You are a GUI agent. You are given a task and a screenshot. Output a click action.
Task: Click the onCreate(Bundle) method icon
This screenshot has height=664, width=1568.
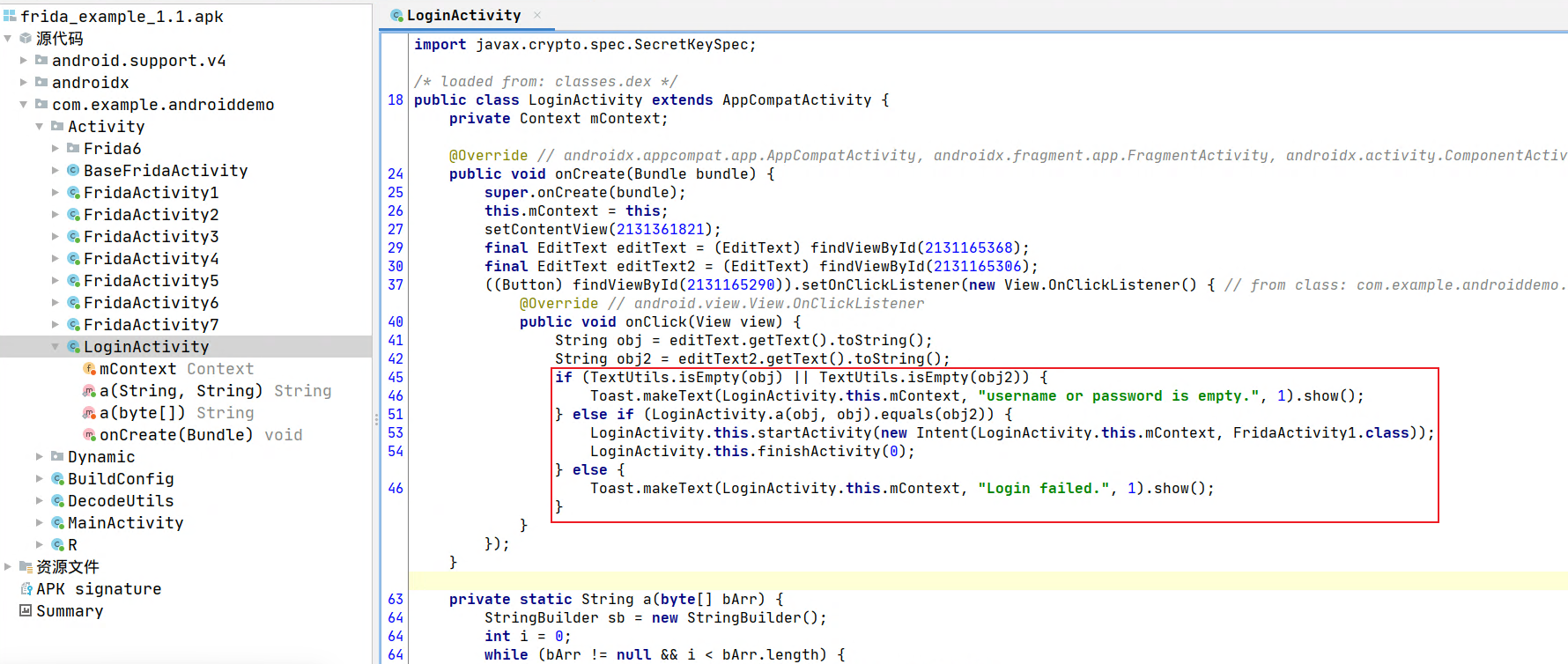pyautogui.click(x=89, y=434)
